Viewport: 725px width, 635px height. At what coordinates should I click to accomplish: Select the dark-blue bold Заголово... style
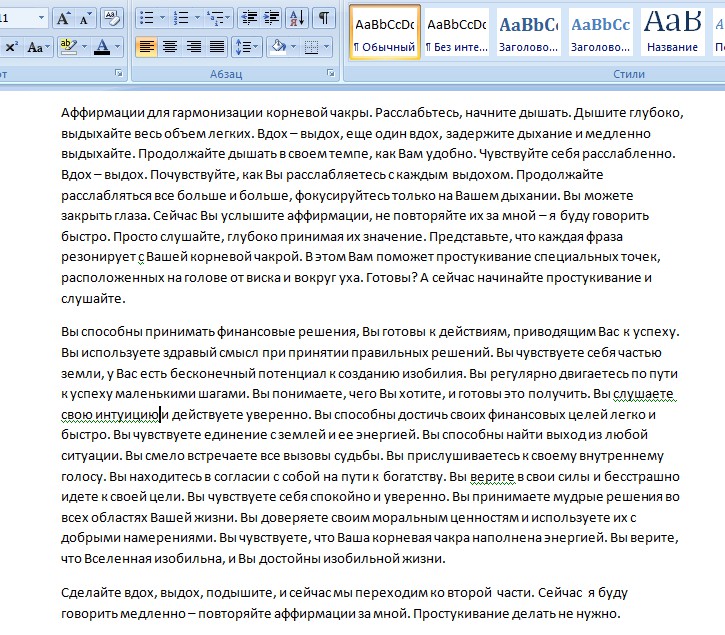[529, 32]
